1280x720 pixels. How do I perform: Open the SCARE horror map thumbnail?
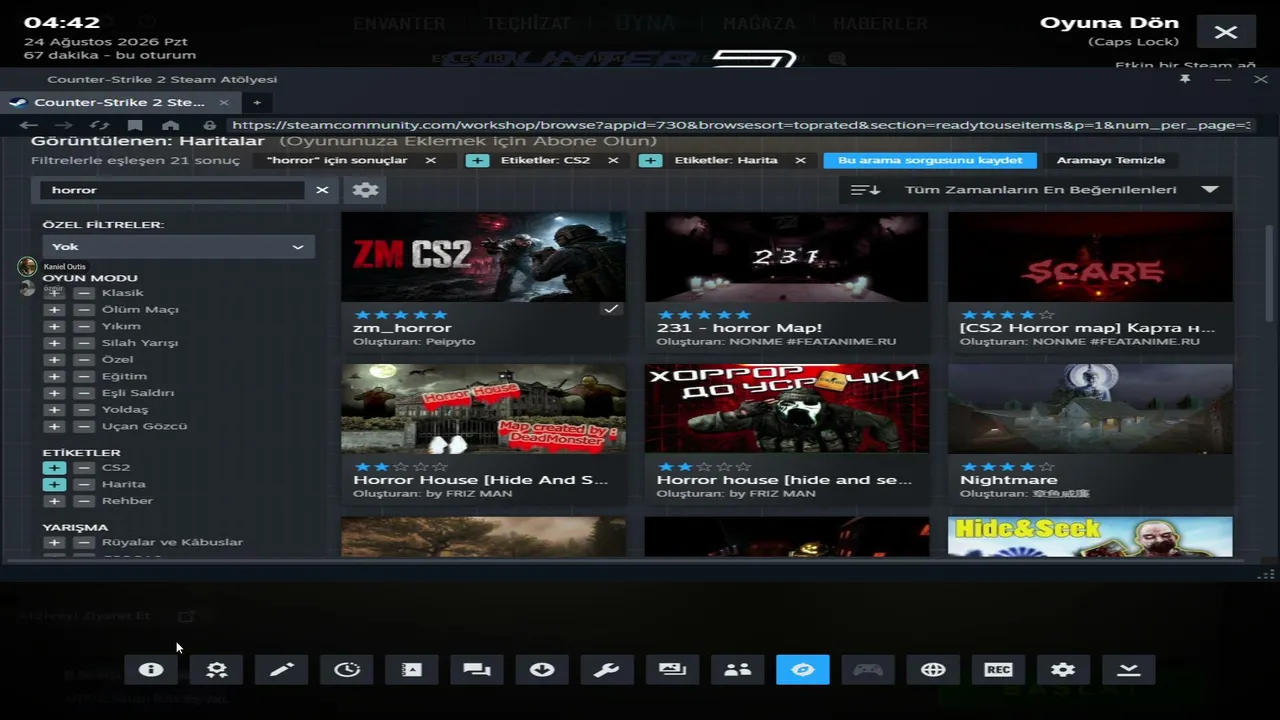(1090, 257)
